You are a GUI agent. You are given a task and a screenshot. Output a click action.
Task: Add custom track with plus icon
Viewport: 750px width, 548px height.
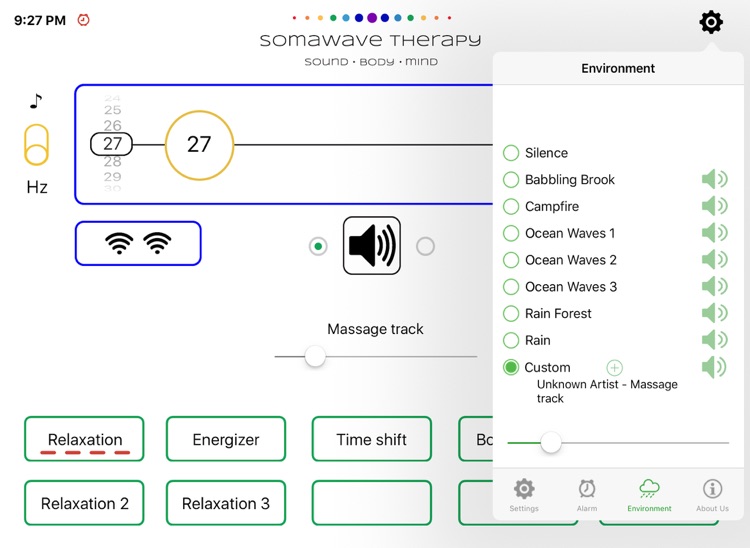click(615, 368)
